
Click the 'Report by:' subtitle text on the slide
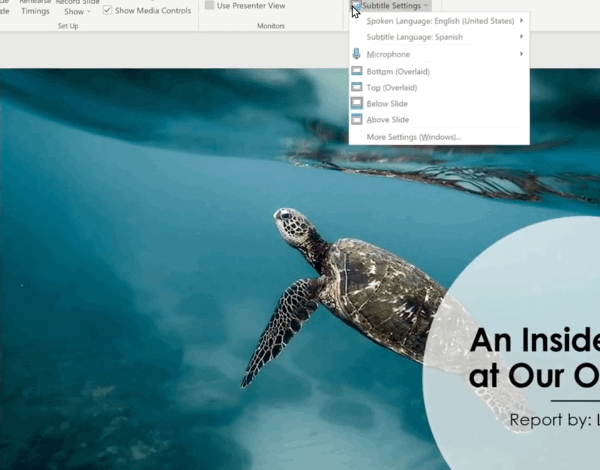pos(555,420)
